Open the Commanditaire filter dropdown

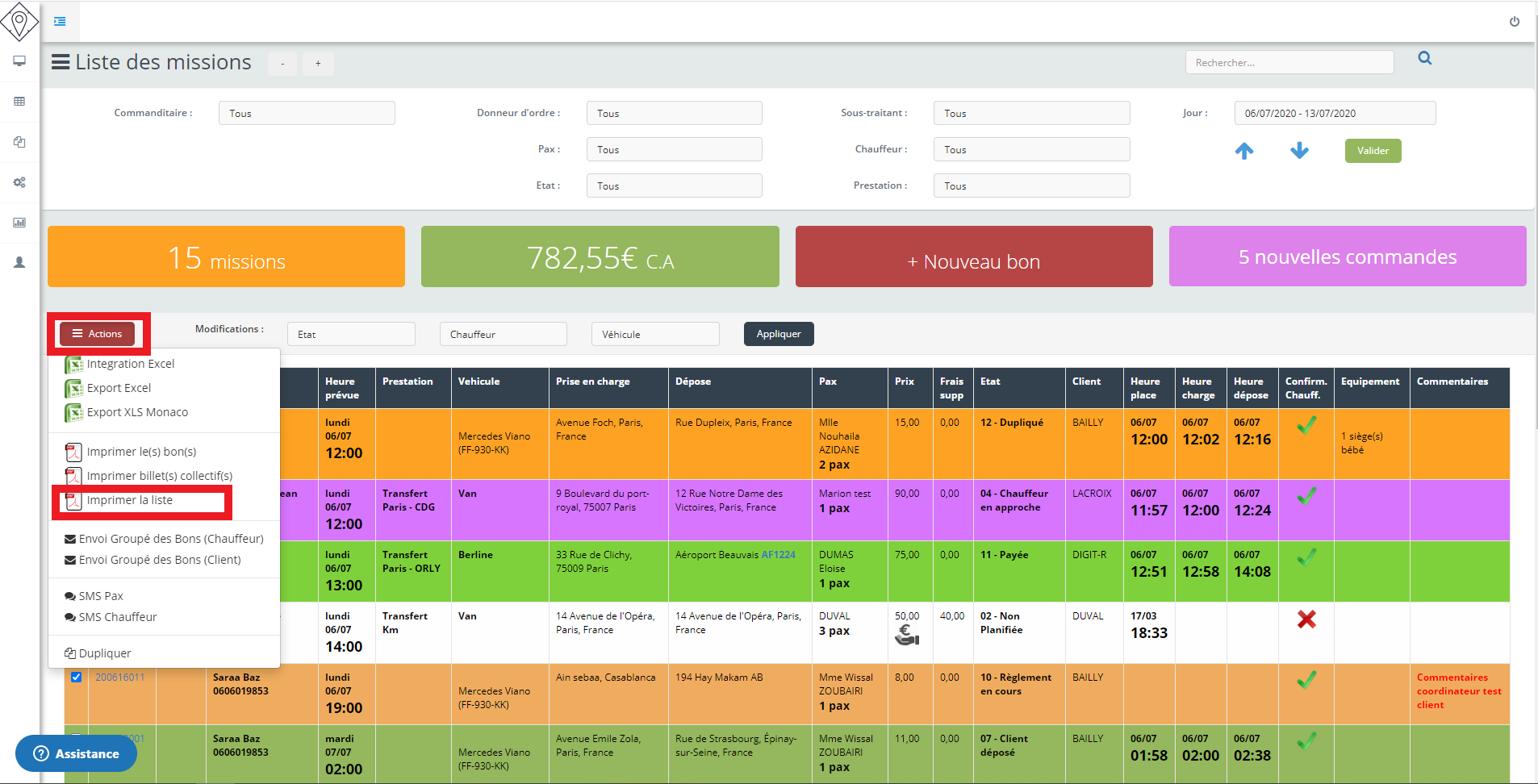click(307, 113)
